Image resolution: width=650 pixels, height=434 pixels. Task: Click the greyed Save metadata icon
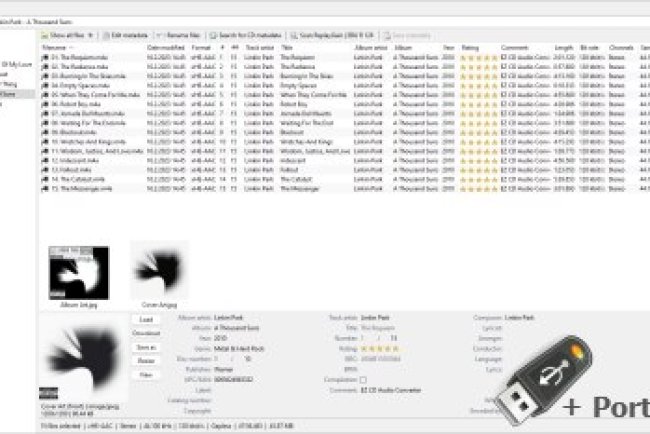[x=387, y=36]
